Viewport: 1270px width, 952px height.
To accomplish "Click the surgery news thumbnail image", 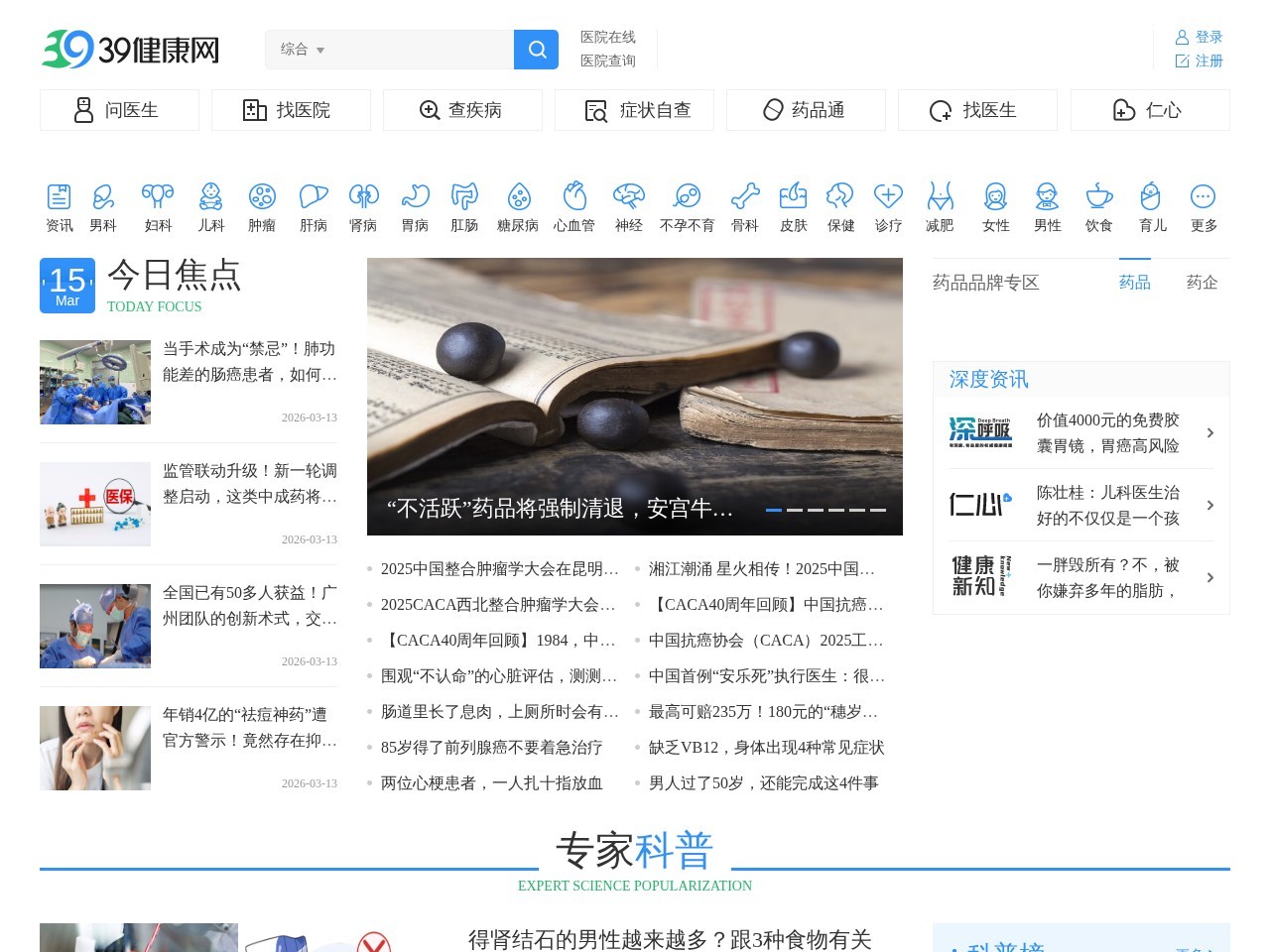I will [x=94, y=382].
